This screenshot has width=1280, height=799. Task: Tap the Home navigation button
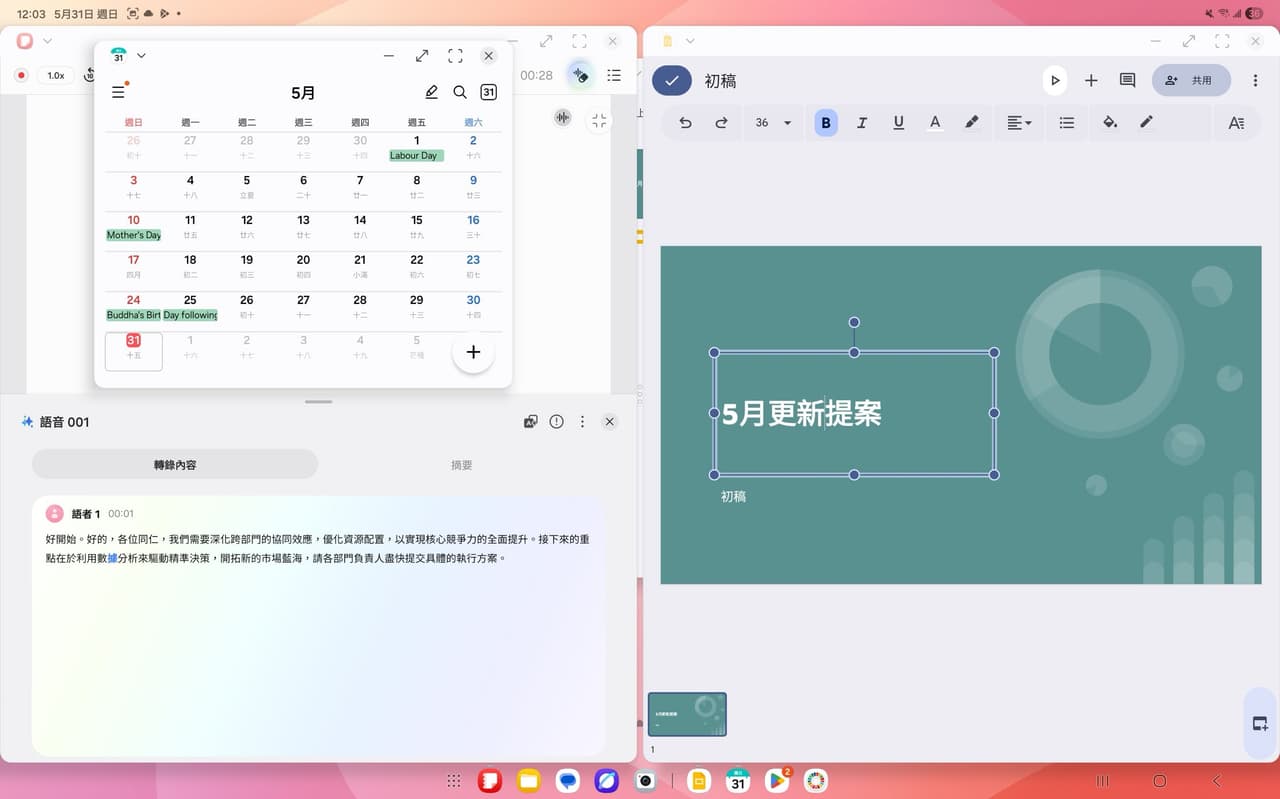click(1160, 781)
